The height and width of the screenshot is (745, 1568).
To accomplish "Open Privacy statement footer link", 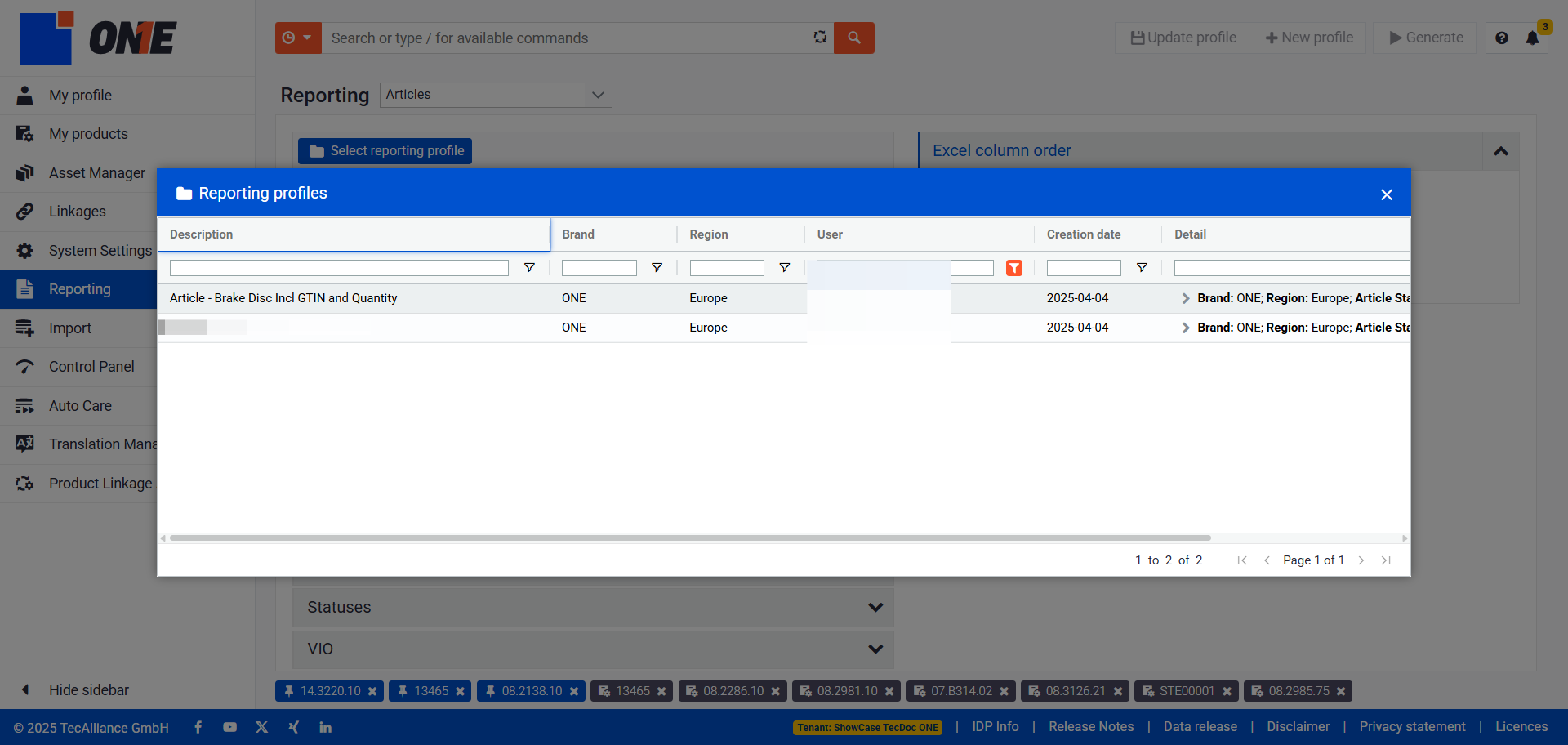I will (x=1412, y=727).
